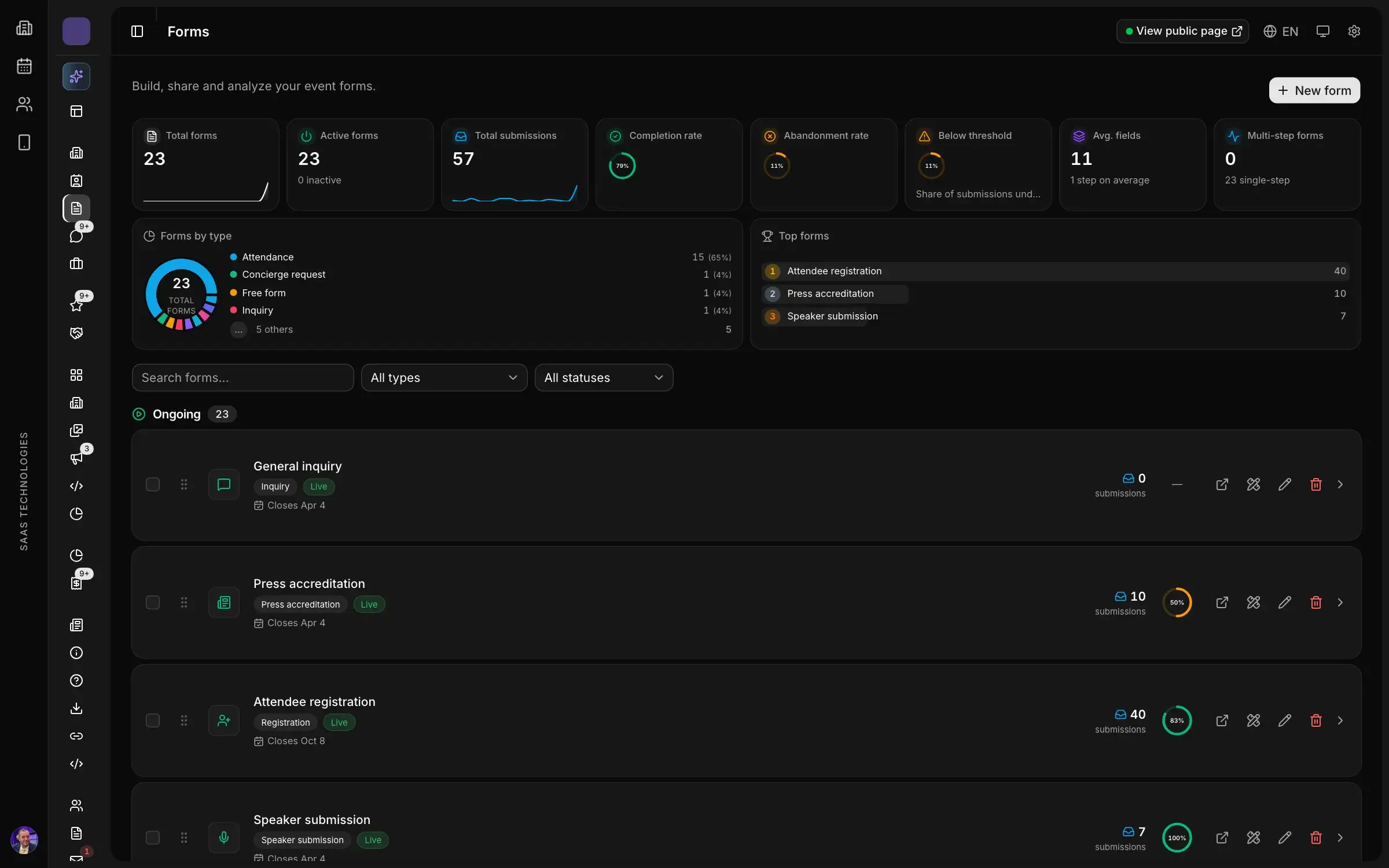Screen dimensions: 1389x868
Task: Open the download icon in sidebar
Action: (76, 708)
